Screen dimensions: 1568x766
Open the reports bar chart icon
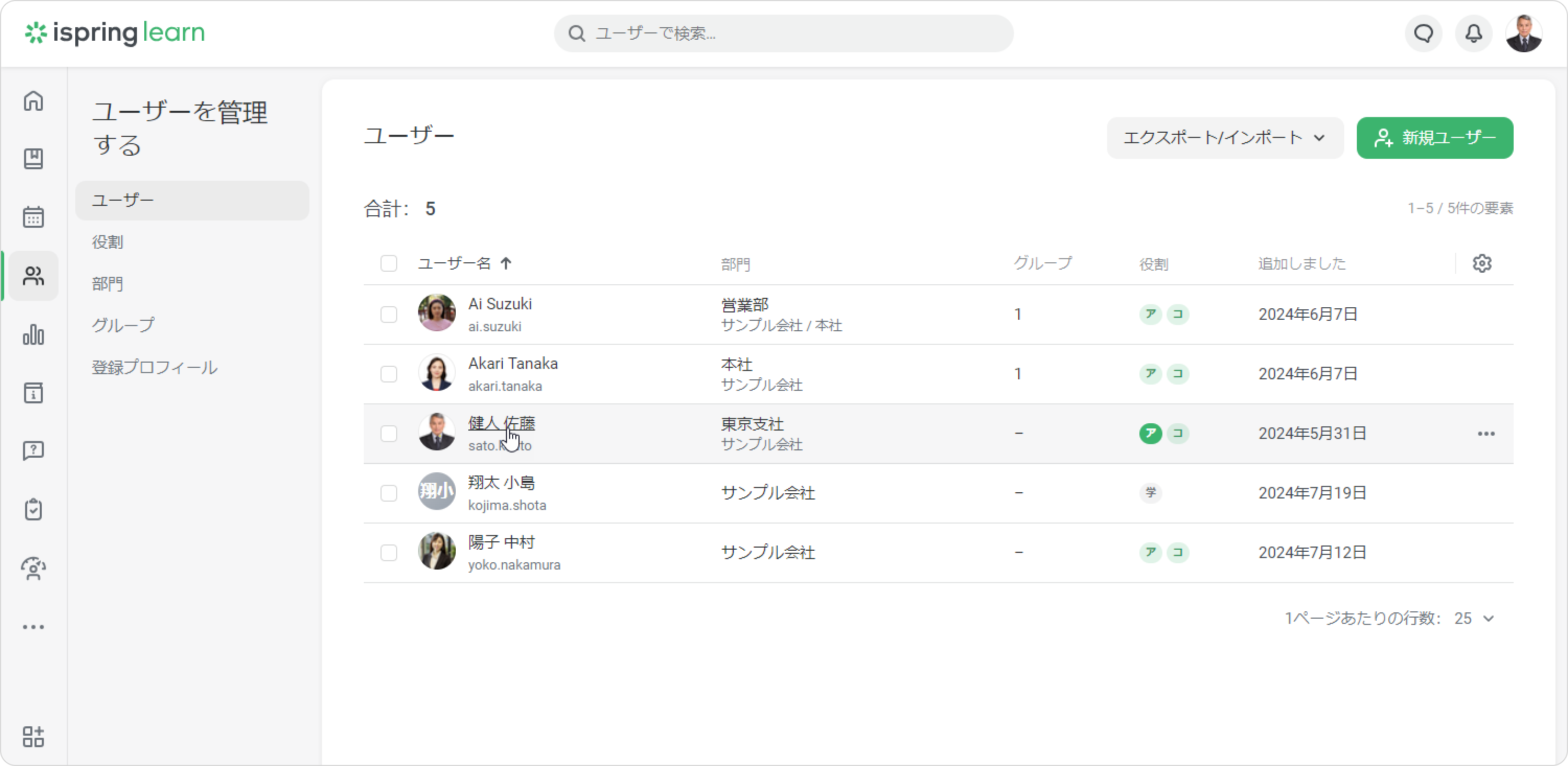[33, 334]
